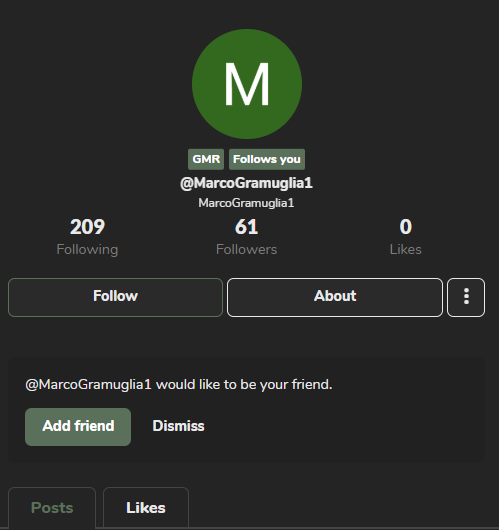Click the GMR badge
Image resolution: width=499 pixels, height=530 pixels.
(206, 159)
